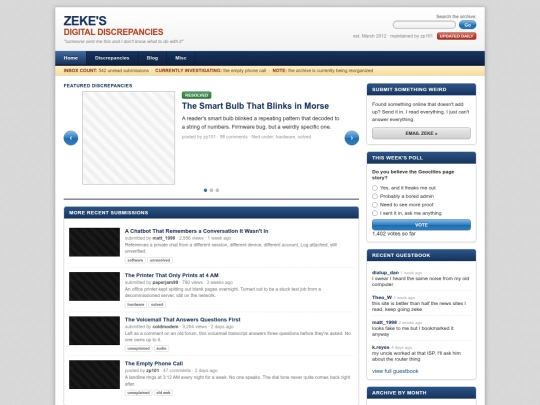Image resolution: width=540 pixels, height=405 pixels.
Task: Click the Updated Daily badge
Action: tap(456, 36)
